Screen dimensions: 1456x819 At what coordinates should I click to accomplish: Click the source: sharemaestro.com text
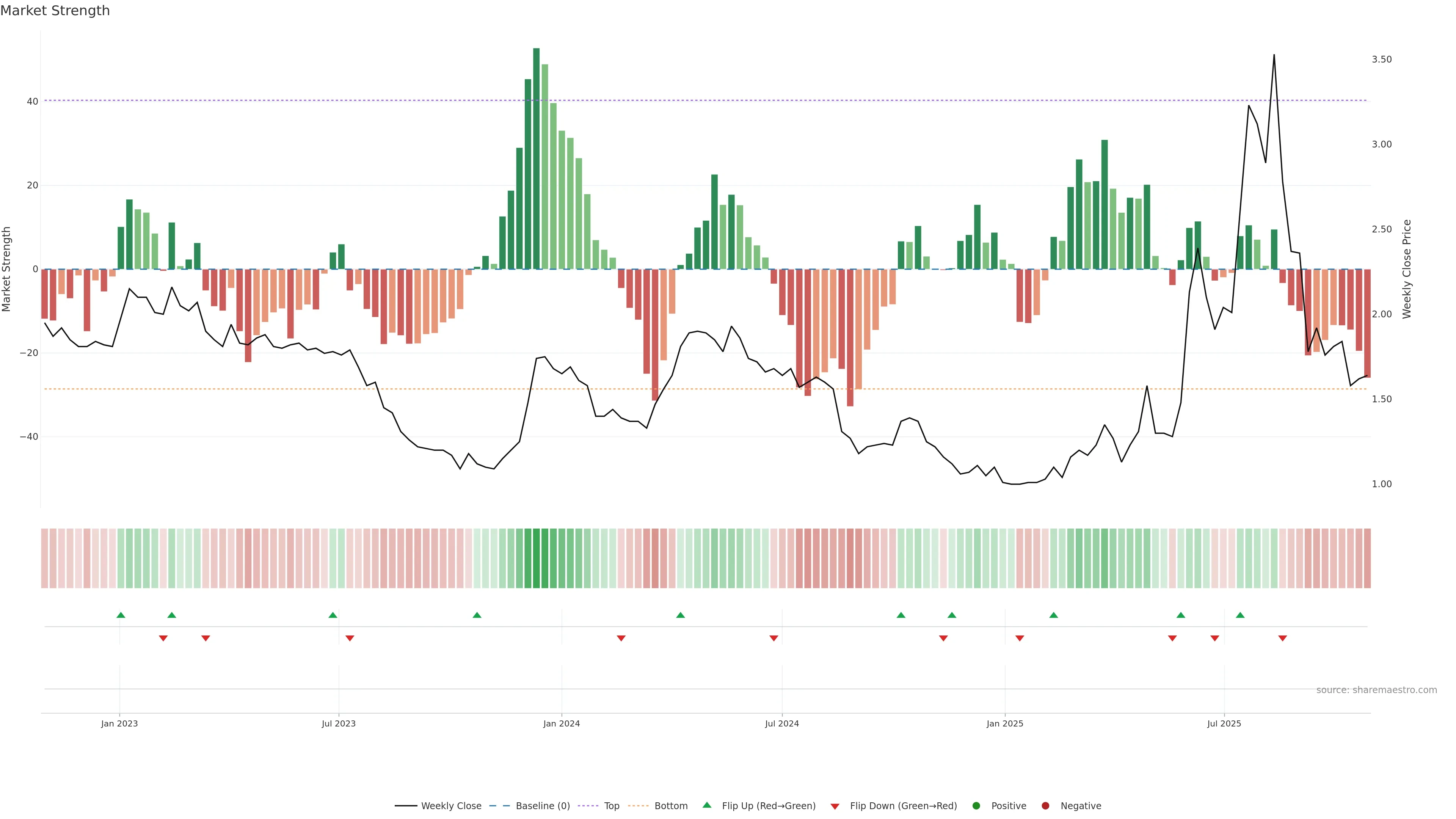coord(1376,690)
